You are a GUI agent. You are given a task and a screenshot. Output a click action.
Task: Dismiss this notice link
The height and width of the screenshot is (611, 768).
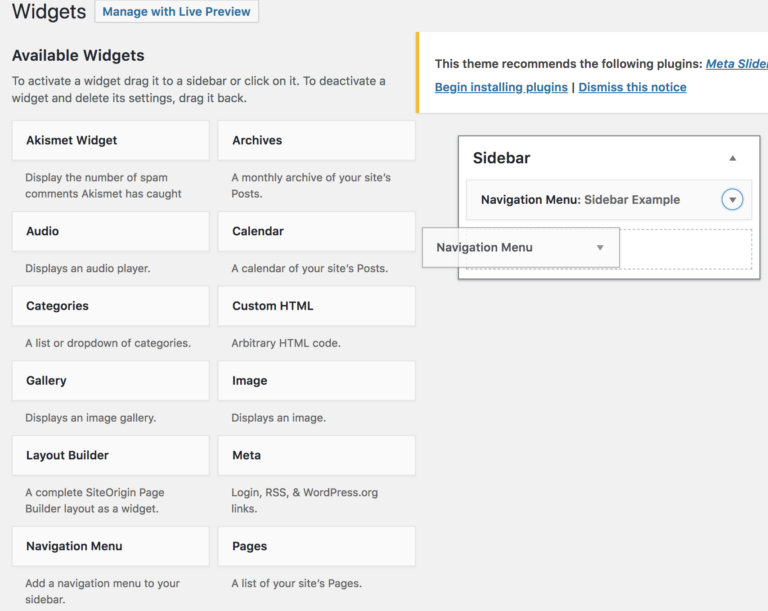[632, 87]
